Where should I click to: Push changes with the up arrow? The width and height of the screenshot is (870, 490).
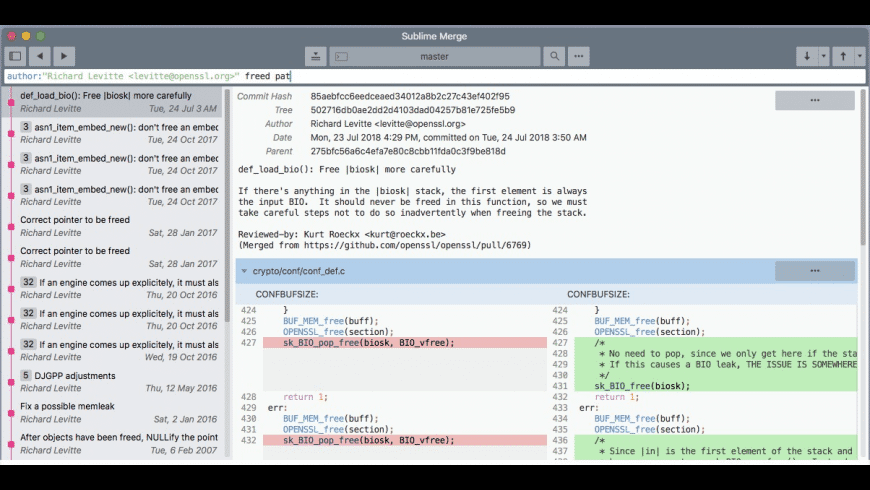[x=843, y=56]
